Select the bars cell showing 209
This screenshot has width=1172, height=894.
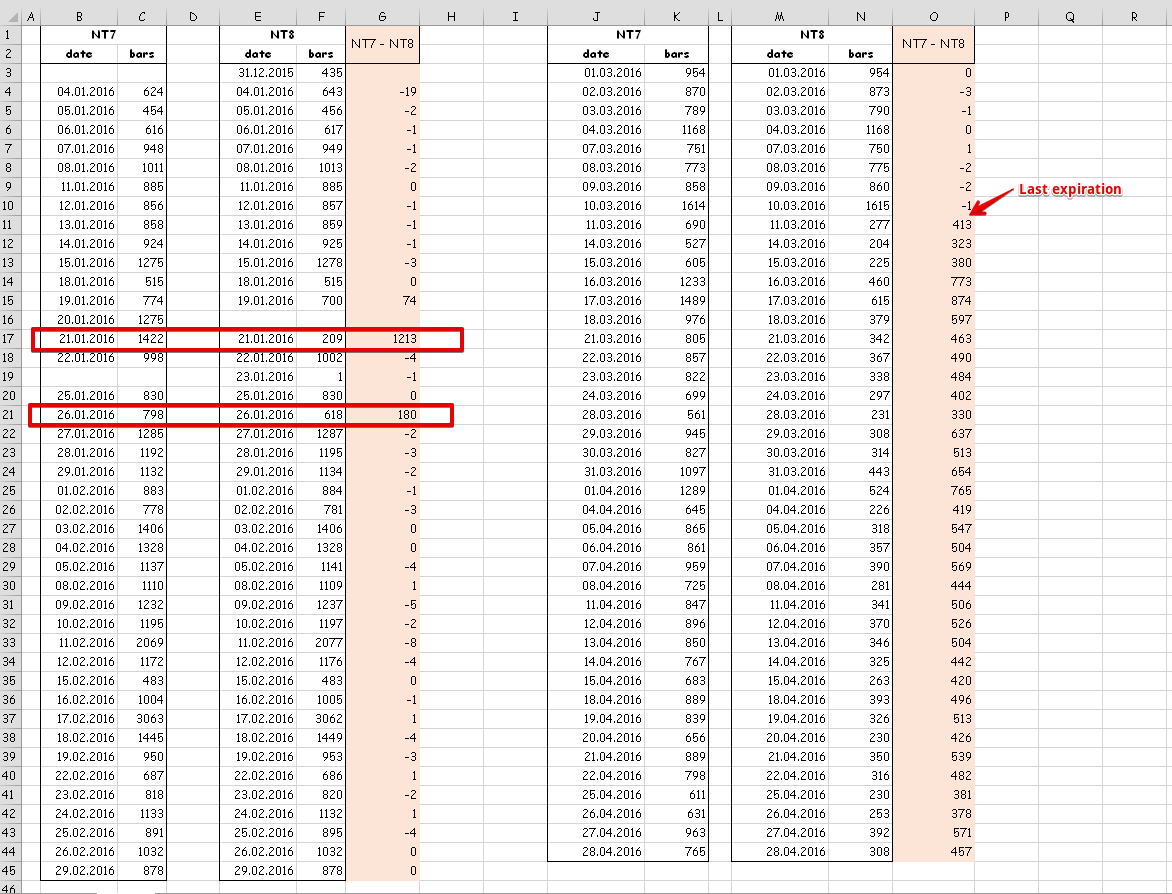coord(321,339)
